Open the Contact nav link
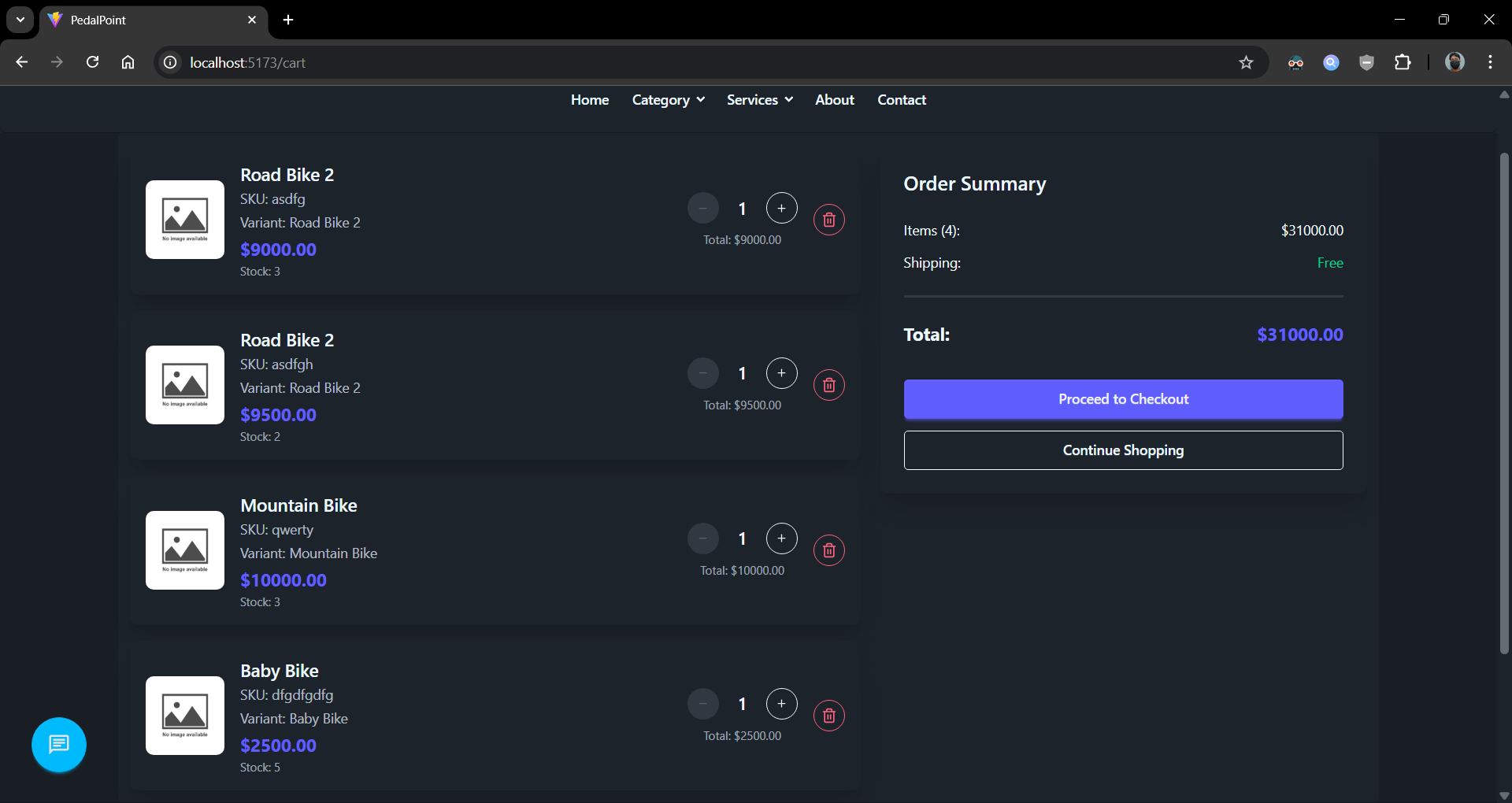Viewport: 1512px width, 803px height. (x=902, y=100)
